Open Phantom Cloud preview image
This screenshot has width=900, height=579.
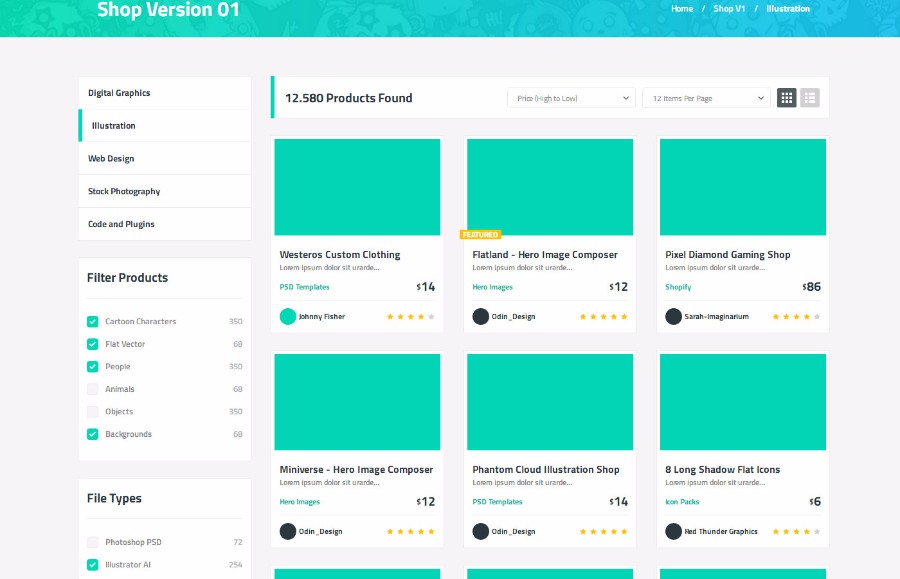point(550,402)
